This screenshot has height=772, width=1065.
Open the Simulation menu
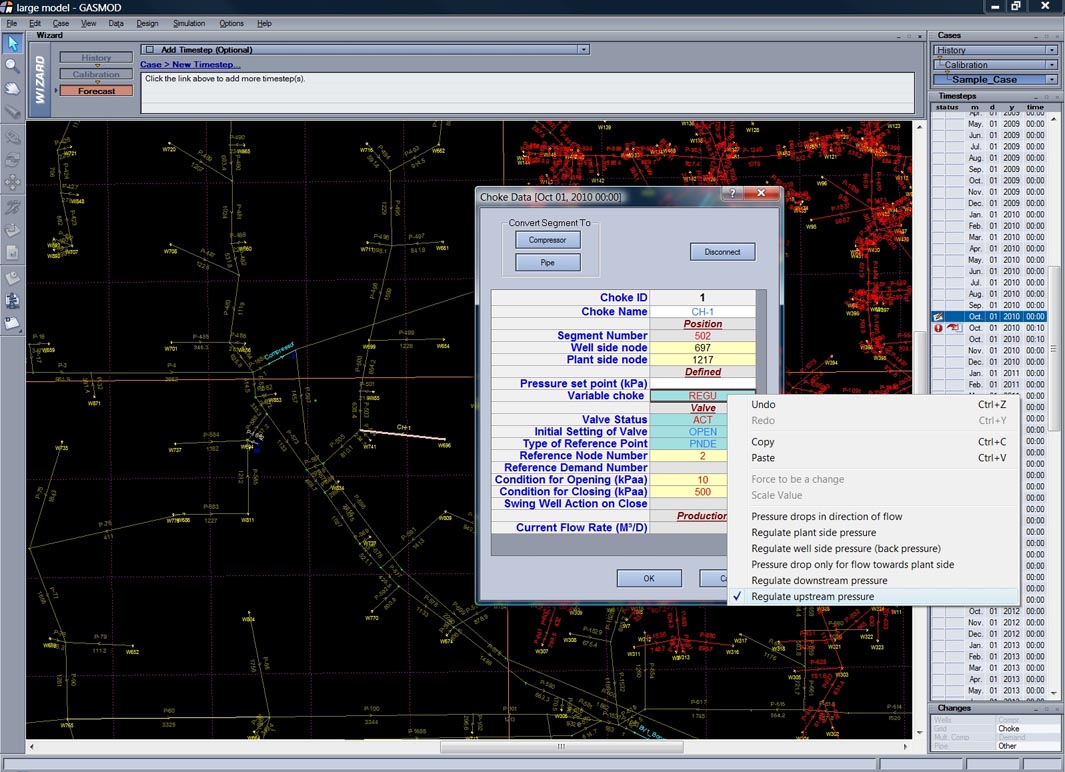[x=188, y=23]
